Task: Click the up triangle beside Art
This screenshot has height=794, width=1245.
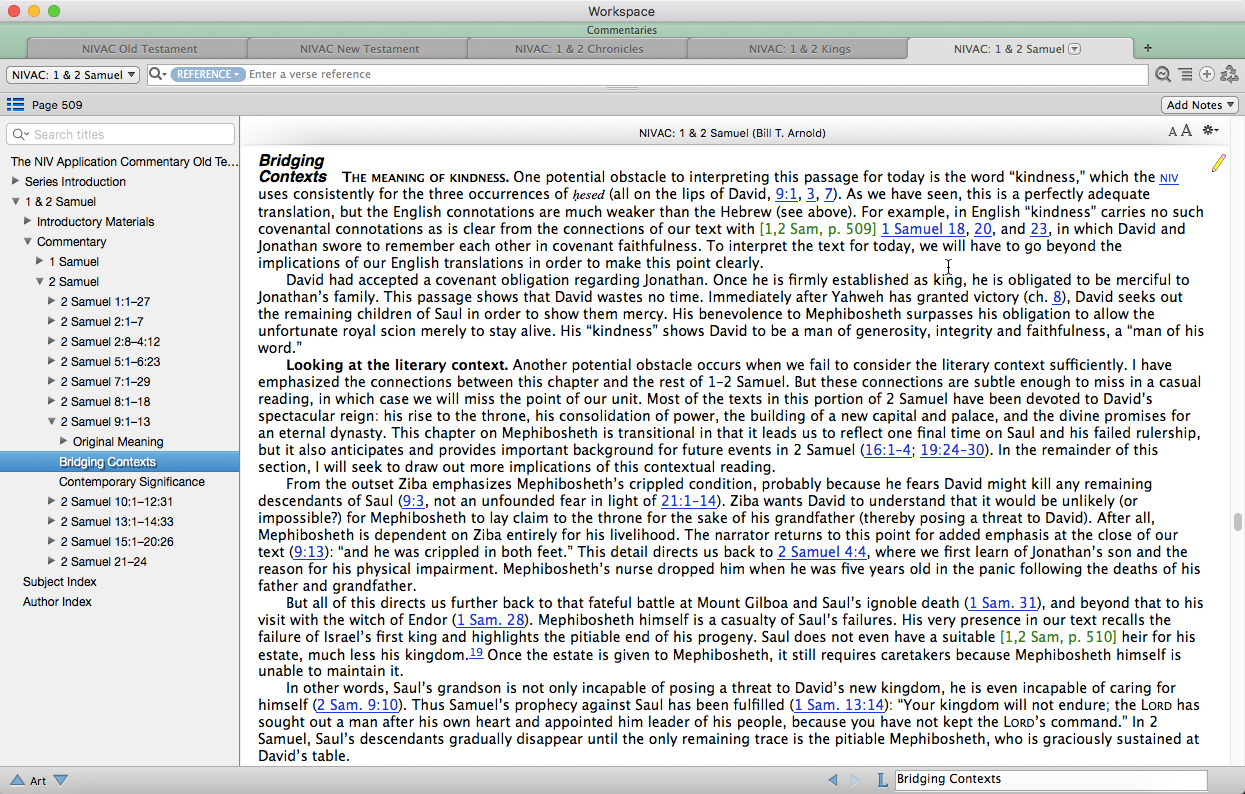Action: pos(17,781)
